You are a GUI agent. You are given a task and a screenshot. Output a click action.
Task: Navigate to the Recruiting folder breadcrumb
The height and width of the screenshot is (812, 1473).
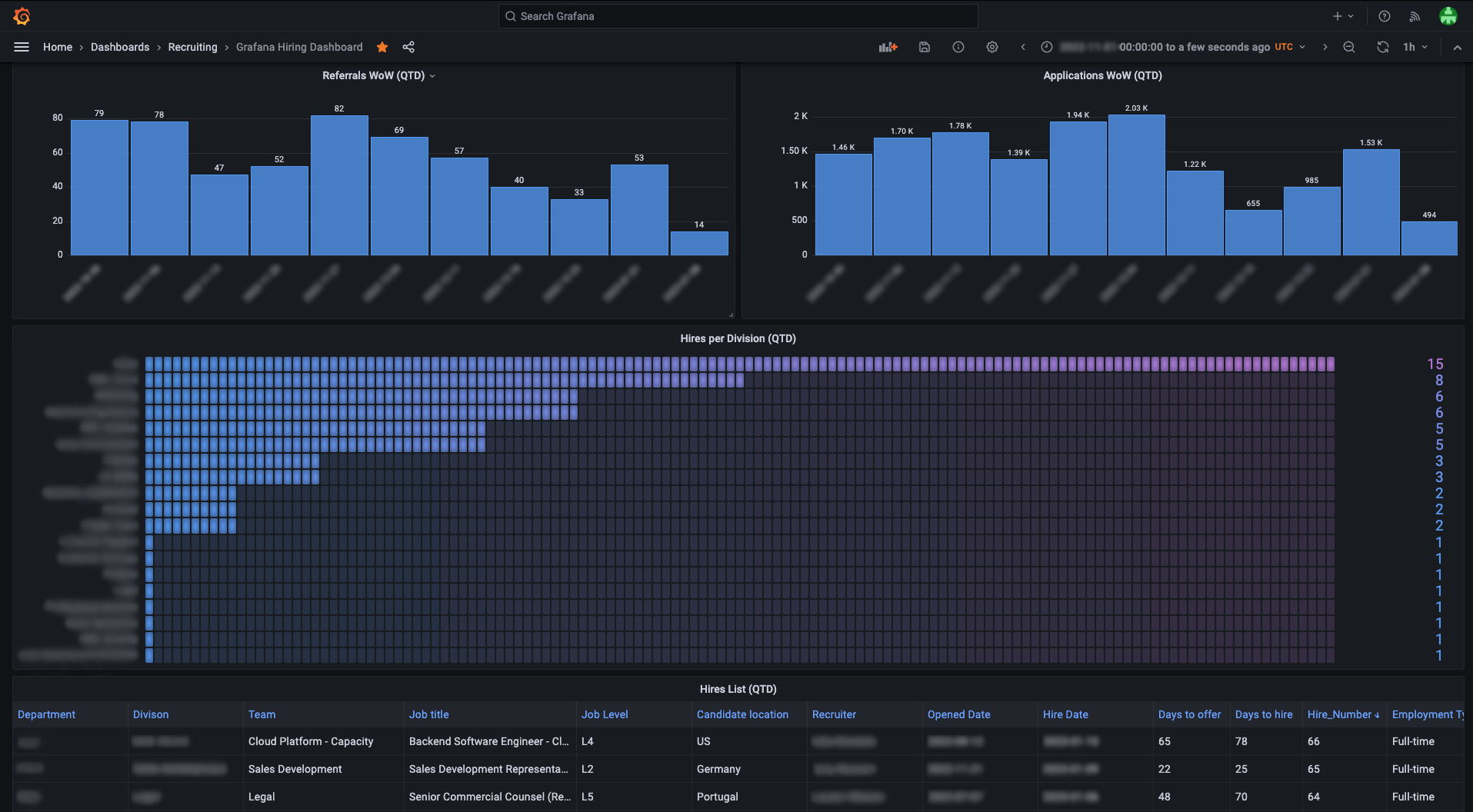coord(192,47)
